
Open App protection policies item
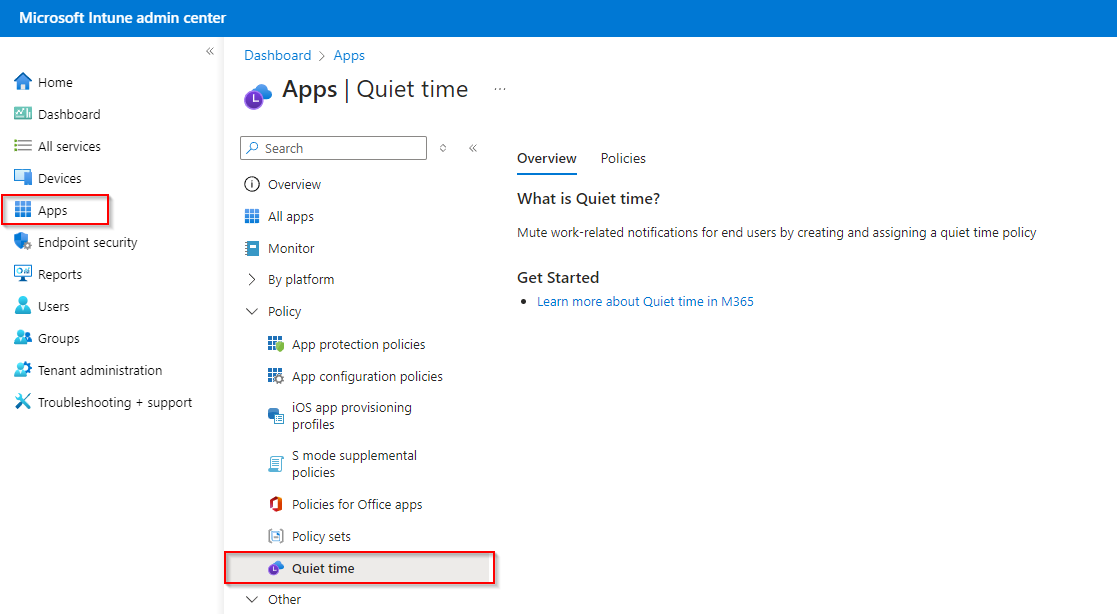click(x=358, y=344)
